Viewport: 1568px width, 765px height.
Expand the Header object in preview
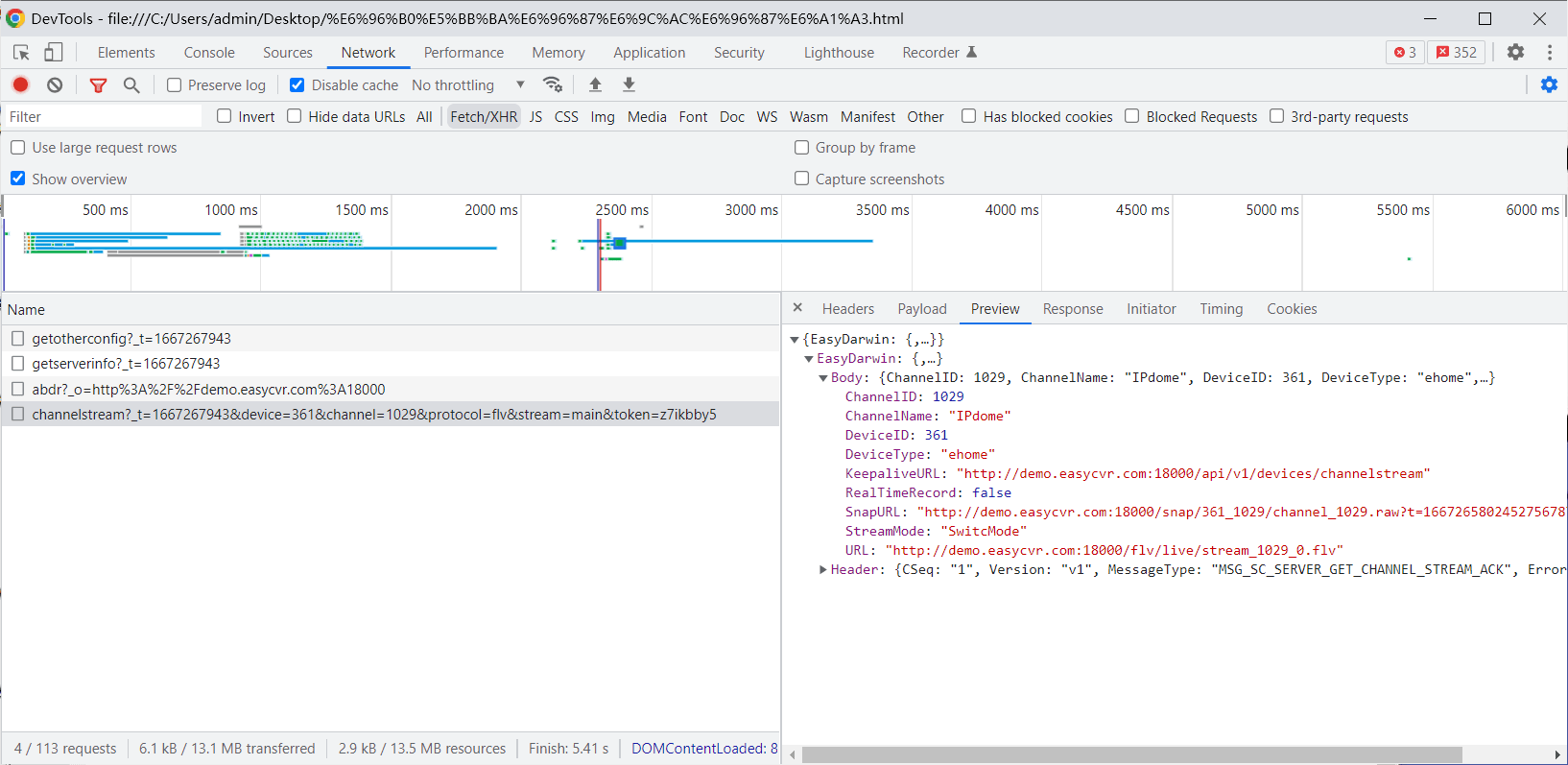pos(823,569)
